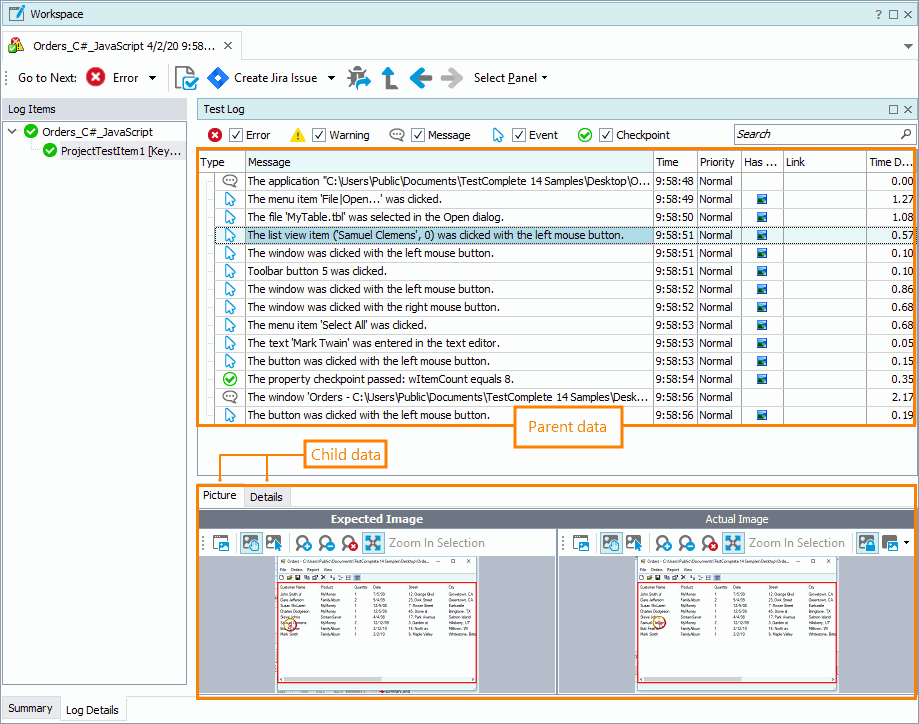
Task: Collapse the Orders_C#_JavaScript tree node
Action: point(12,131)
